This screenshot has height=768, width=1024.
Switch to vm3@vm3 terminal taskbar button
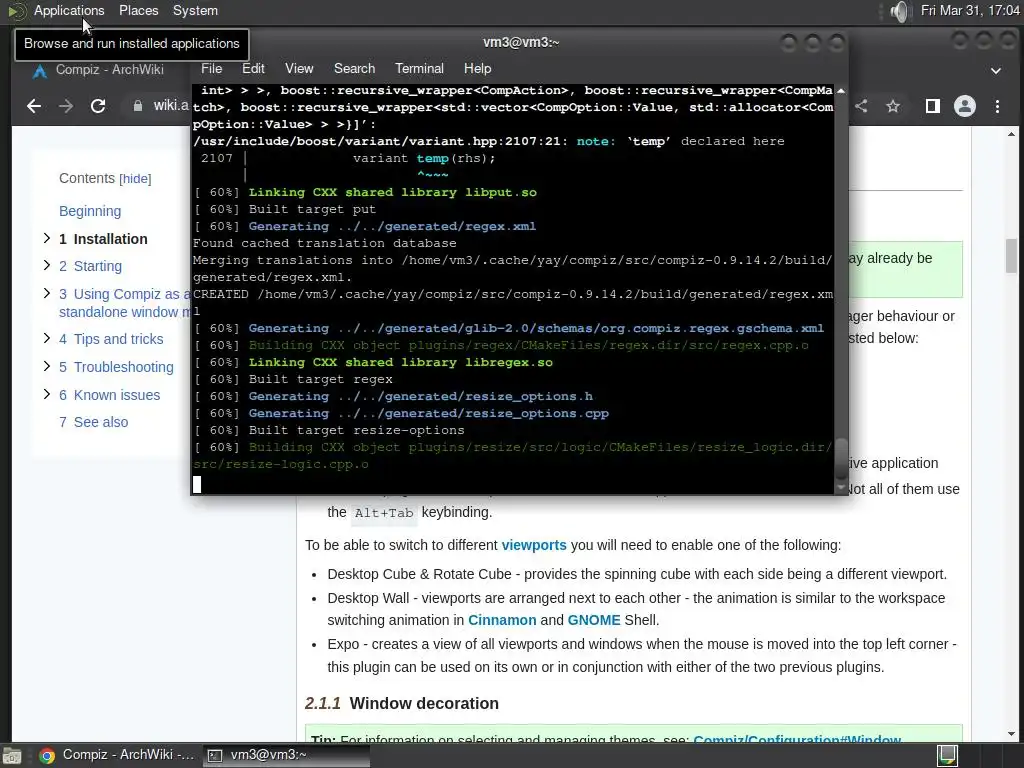point(286,755)
